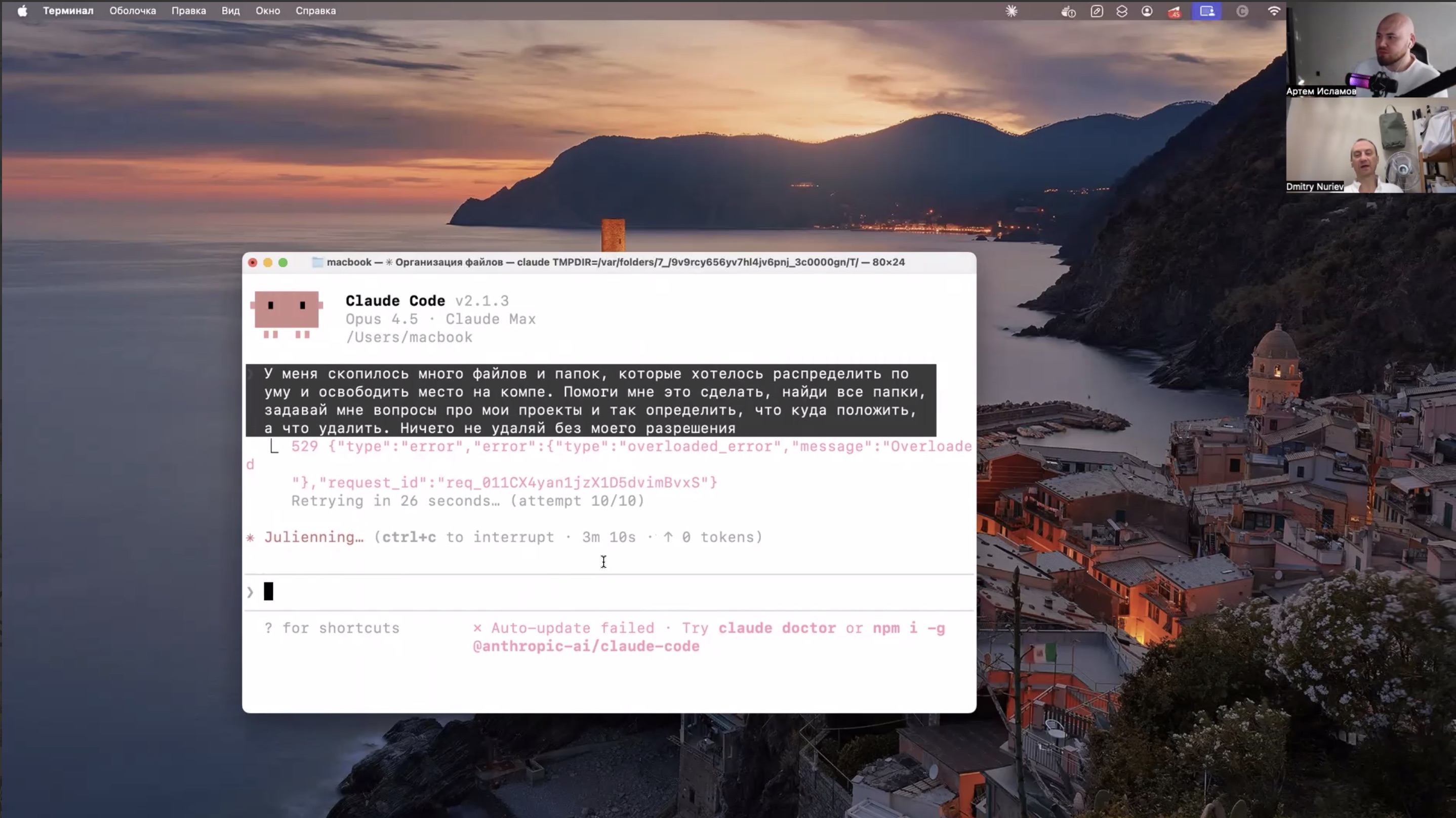Open the Wi-Fi status menu
1456x818 pixels.
[1273, 11]
